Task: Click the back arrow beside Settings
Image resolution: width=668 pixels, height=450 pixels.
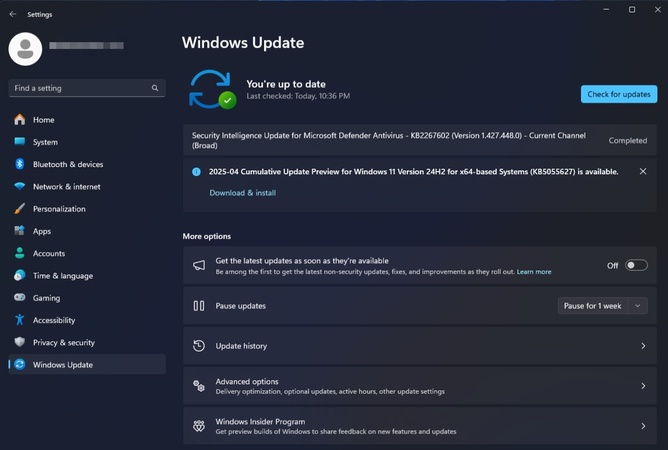Action: tap(13, 14)
